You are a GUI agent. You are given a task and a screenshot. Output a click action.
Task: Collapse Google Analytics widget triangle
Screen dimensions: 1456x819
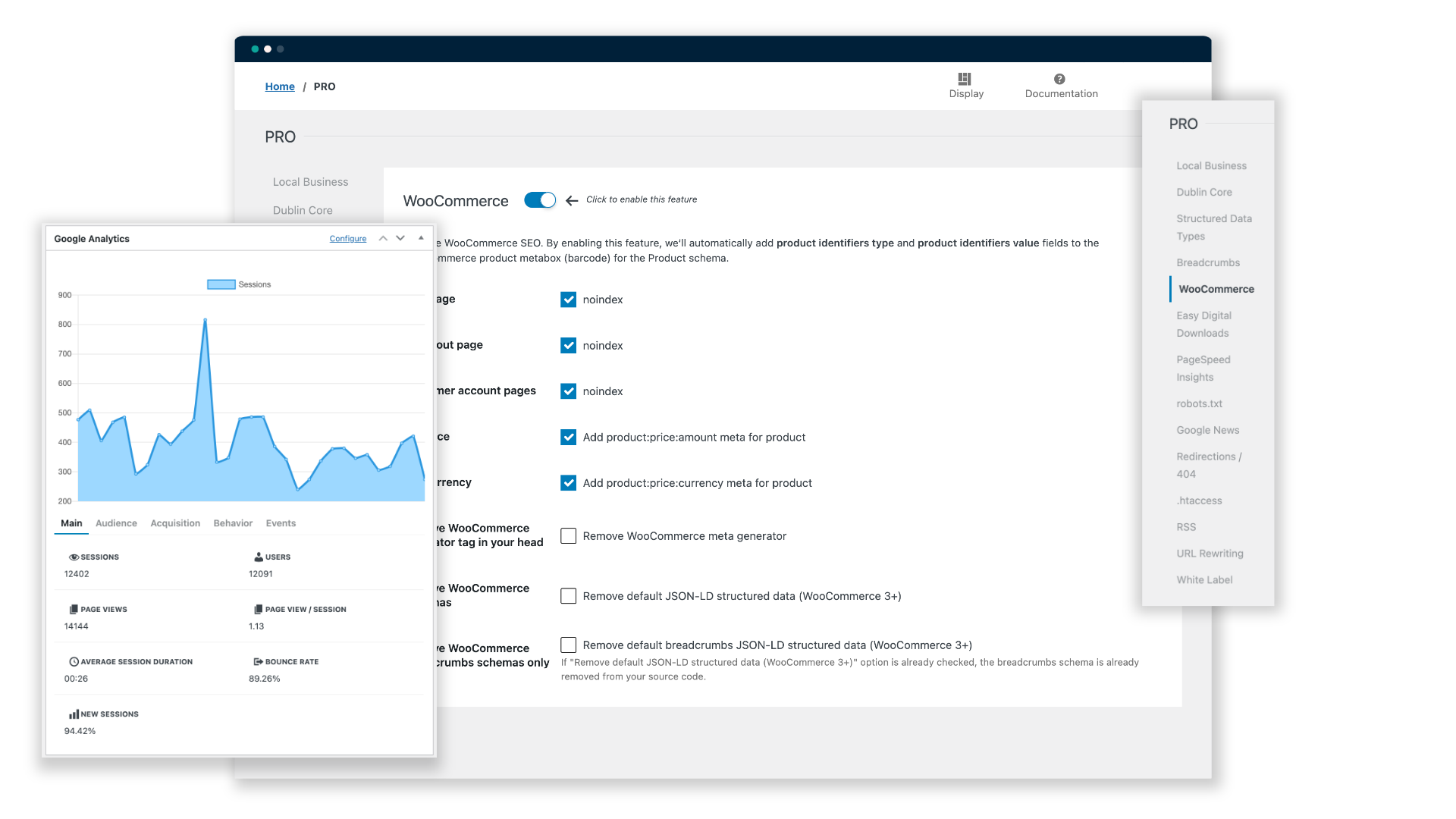(x=421, y=238)
